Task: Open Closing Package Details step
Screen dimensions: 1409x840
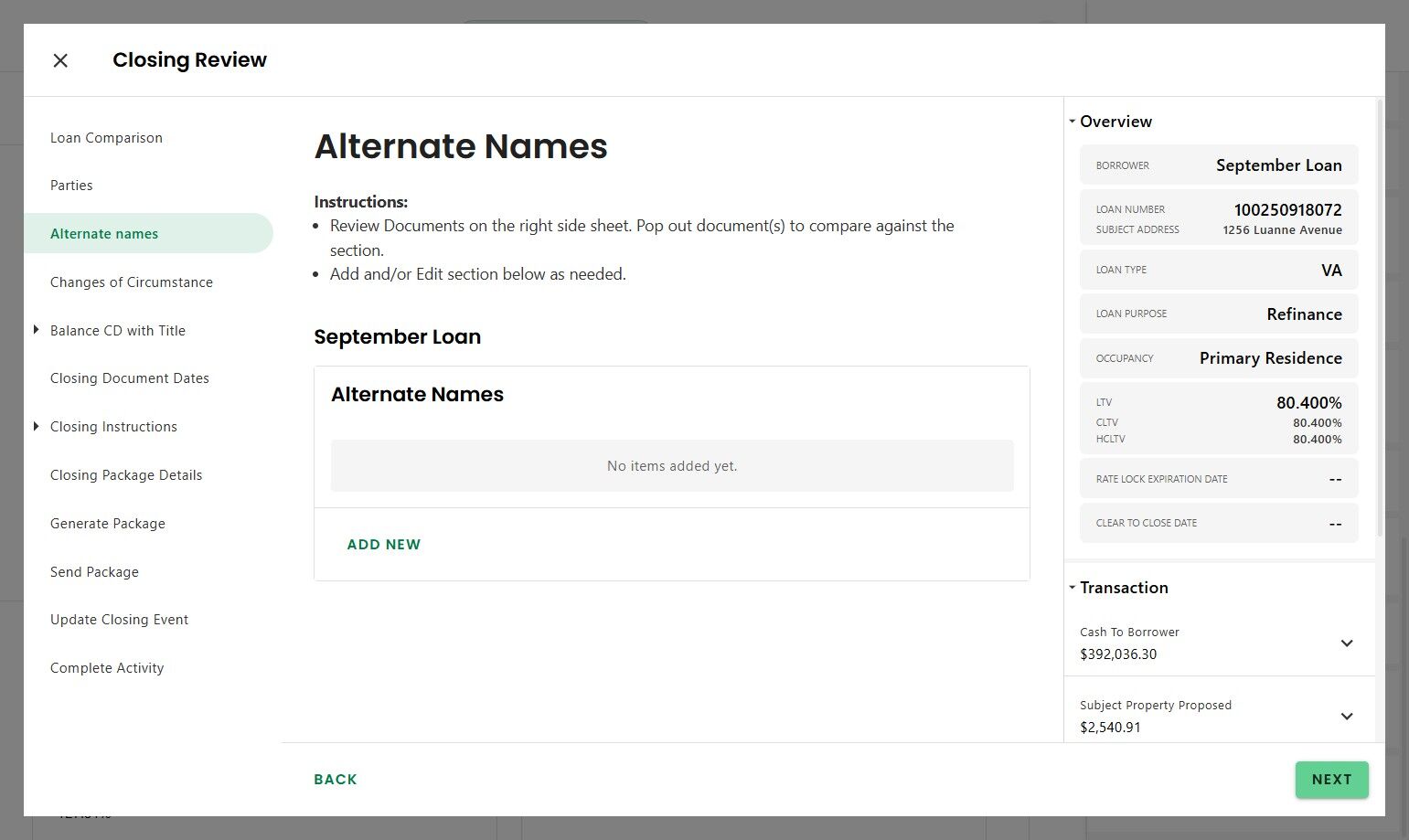Action: click(x=126, y=475)
